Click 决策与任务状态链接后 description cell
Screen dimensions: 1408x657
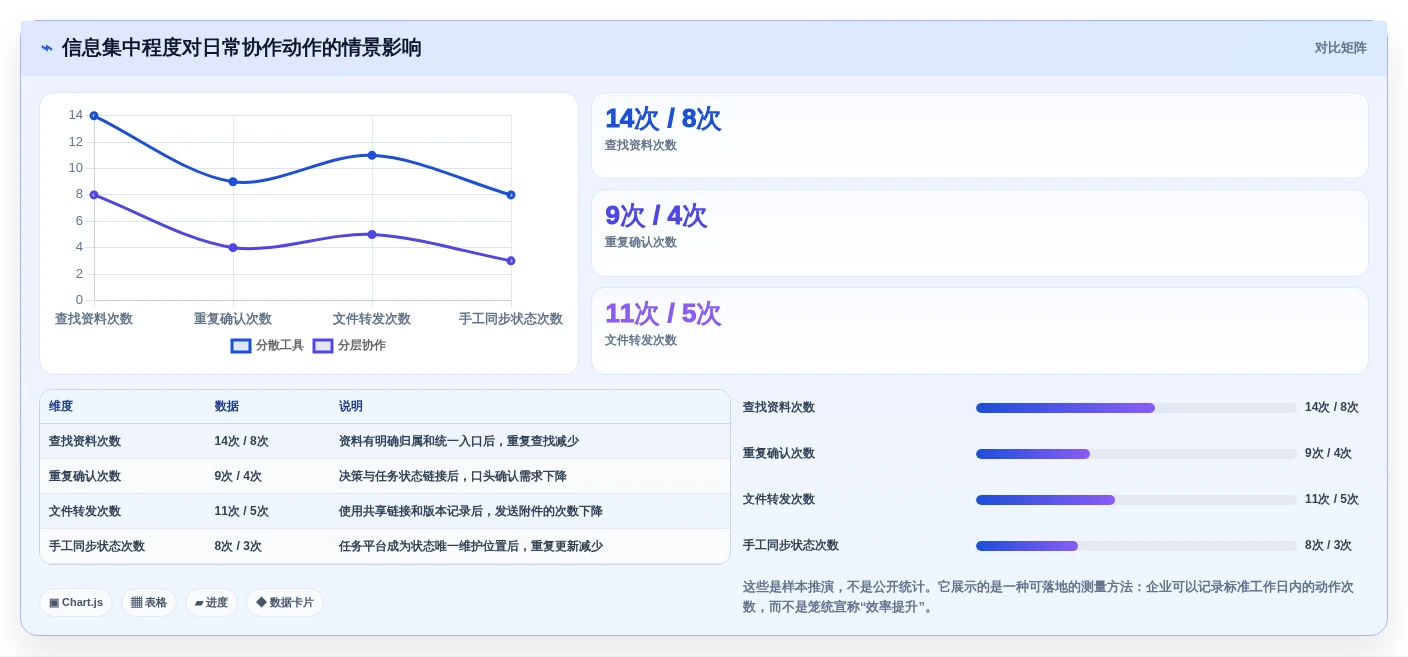click(x=453, y=476)
